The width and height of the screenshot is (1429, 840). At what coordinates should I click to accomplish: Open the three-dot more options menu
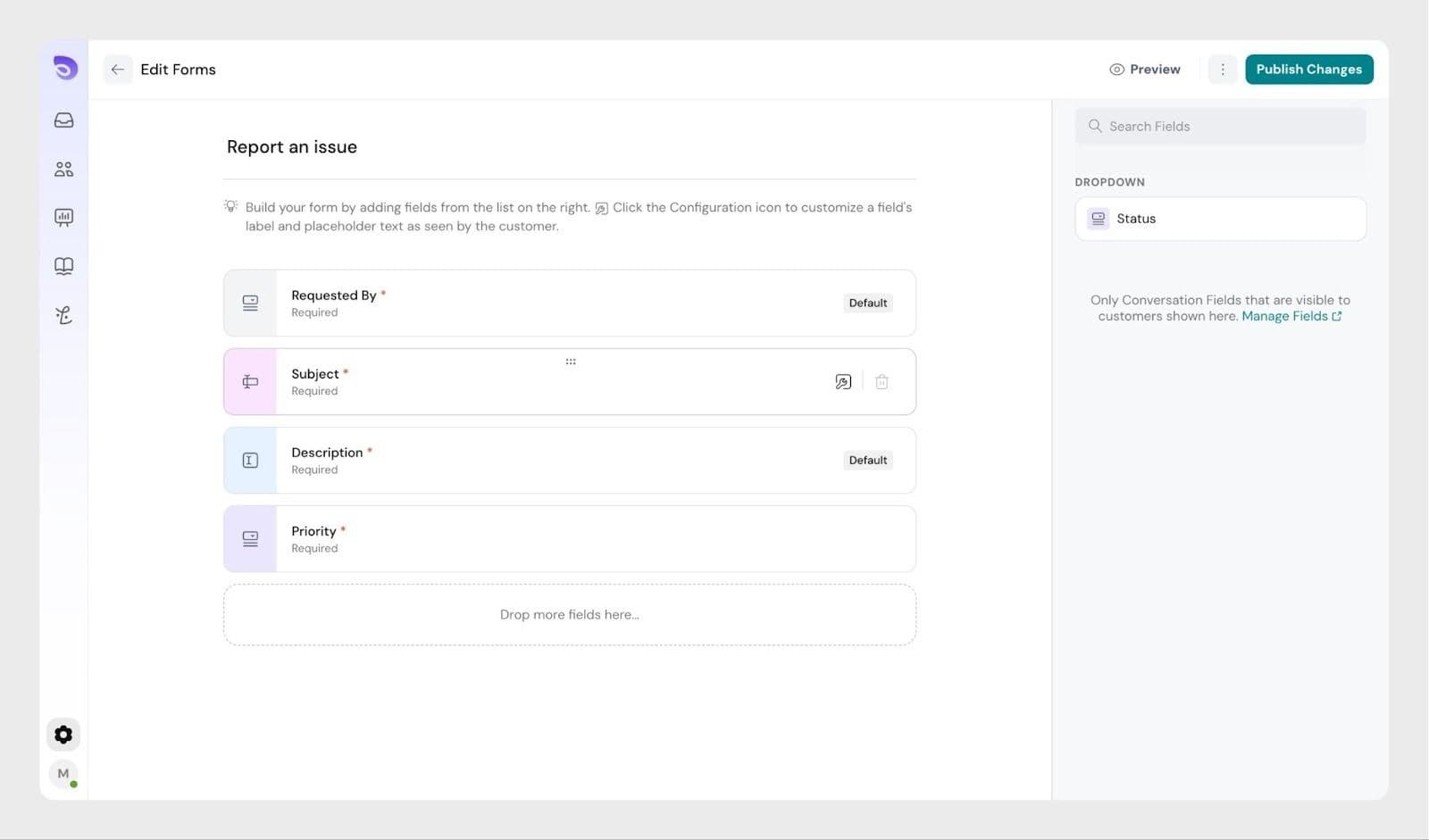click(x=1223, y=70)
